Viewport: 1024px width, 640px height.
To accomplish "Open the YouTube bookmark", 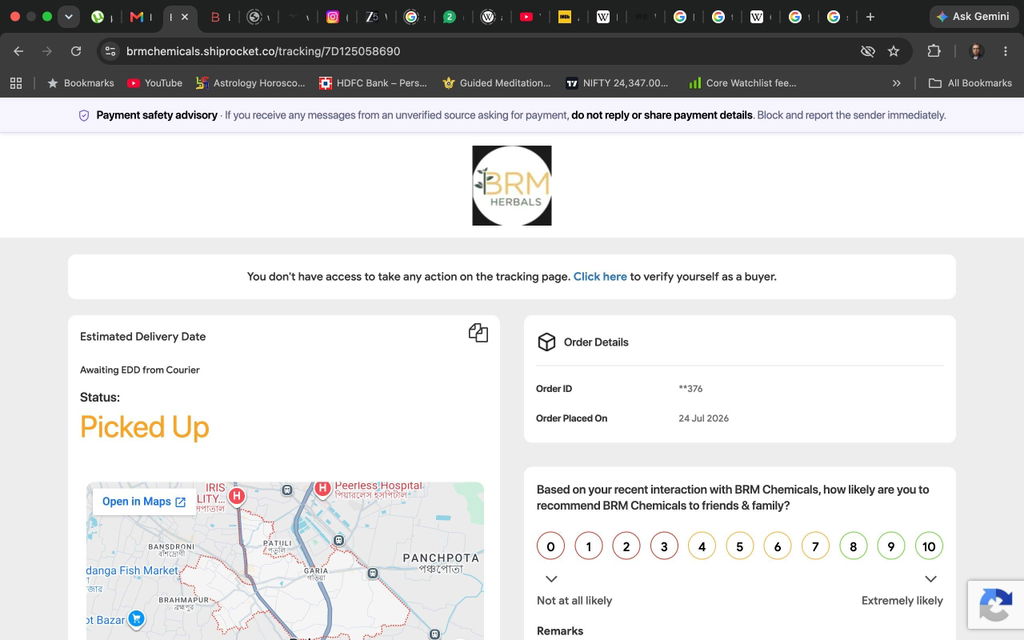I will point(155,83).
